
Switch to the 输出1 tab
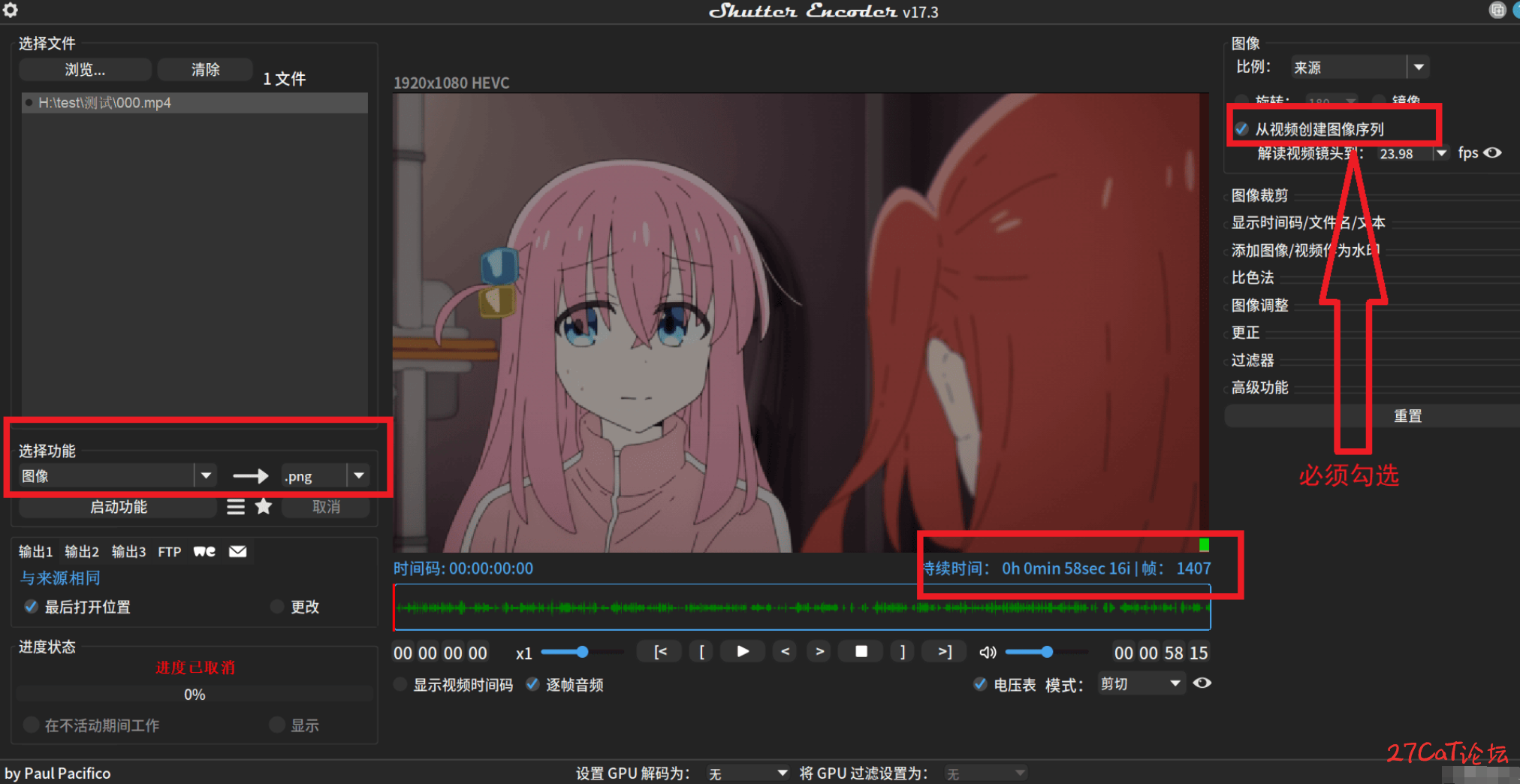click(x=35, y=551)
